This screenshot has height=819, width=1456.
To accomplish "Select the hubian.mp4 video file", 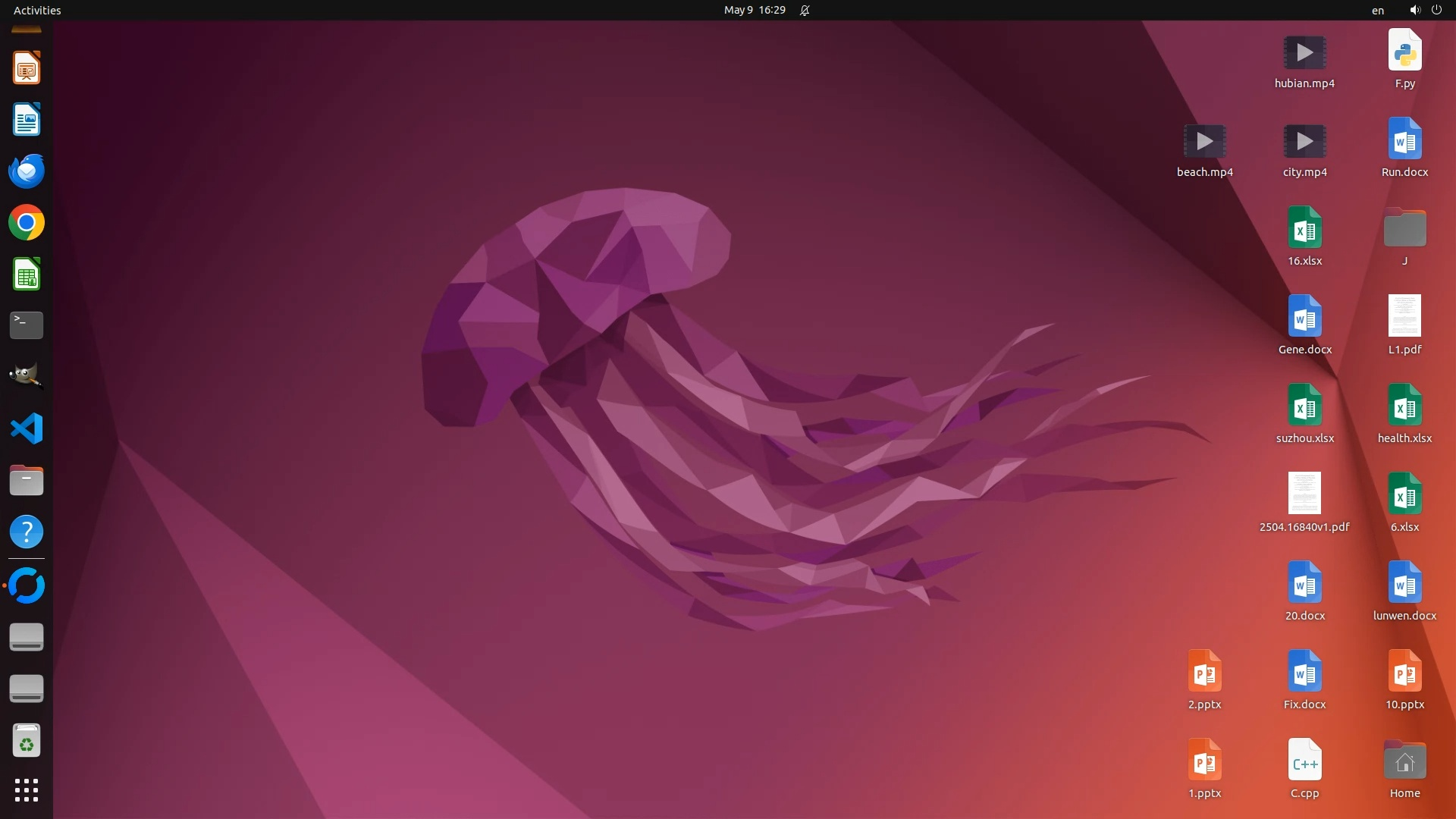I will 1304,53.
